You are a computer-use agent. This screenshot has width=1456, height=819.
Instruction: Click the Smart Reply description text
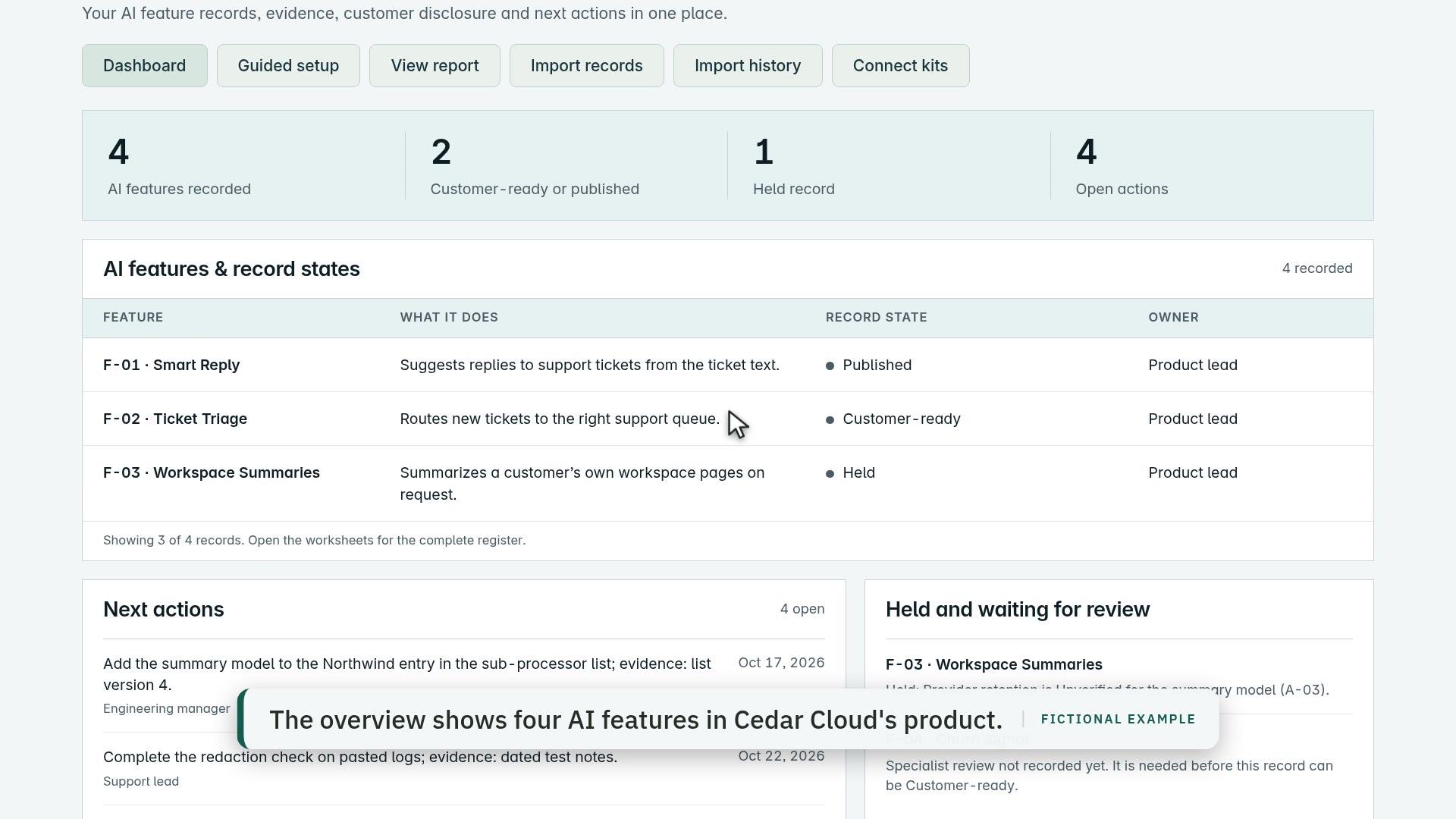point(589,365)
